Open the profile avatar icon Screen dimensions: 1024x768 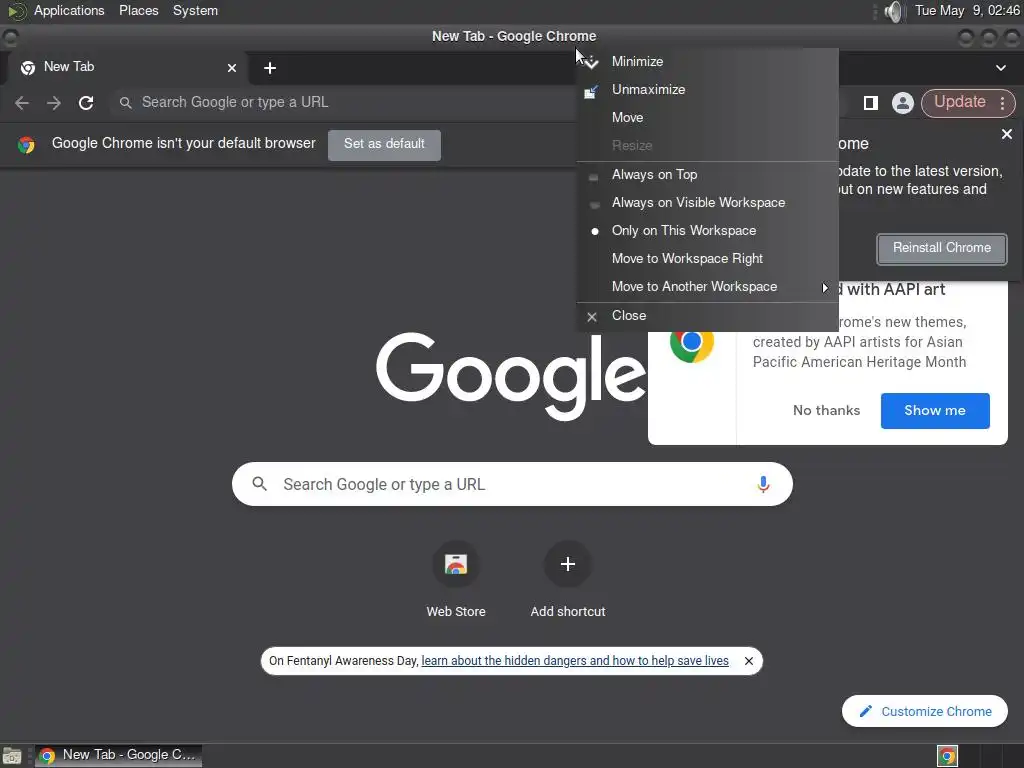pyautogui.click(x=903, y=103)
